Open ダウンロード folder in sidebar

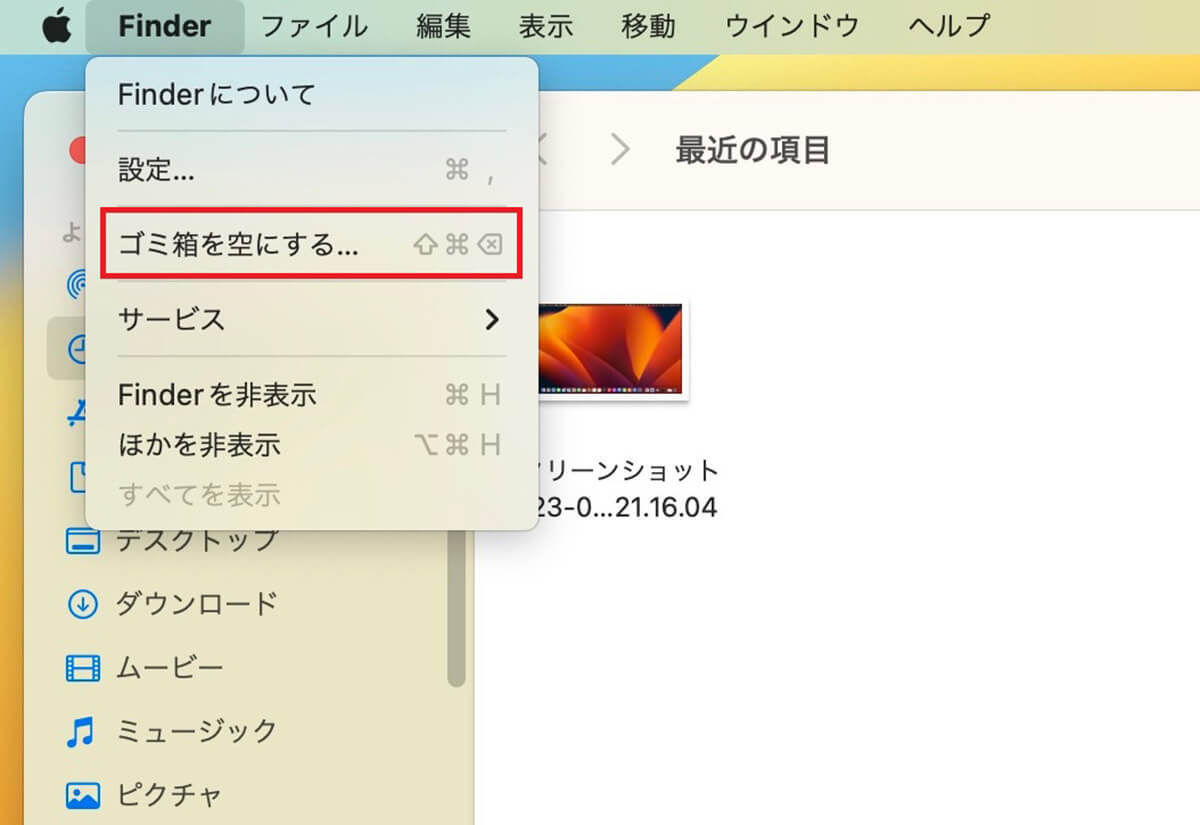197,604
